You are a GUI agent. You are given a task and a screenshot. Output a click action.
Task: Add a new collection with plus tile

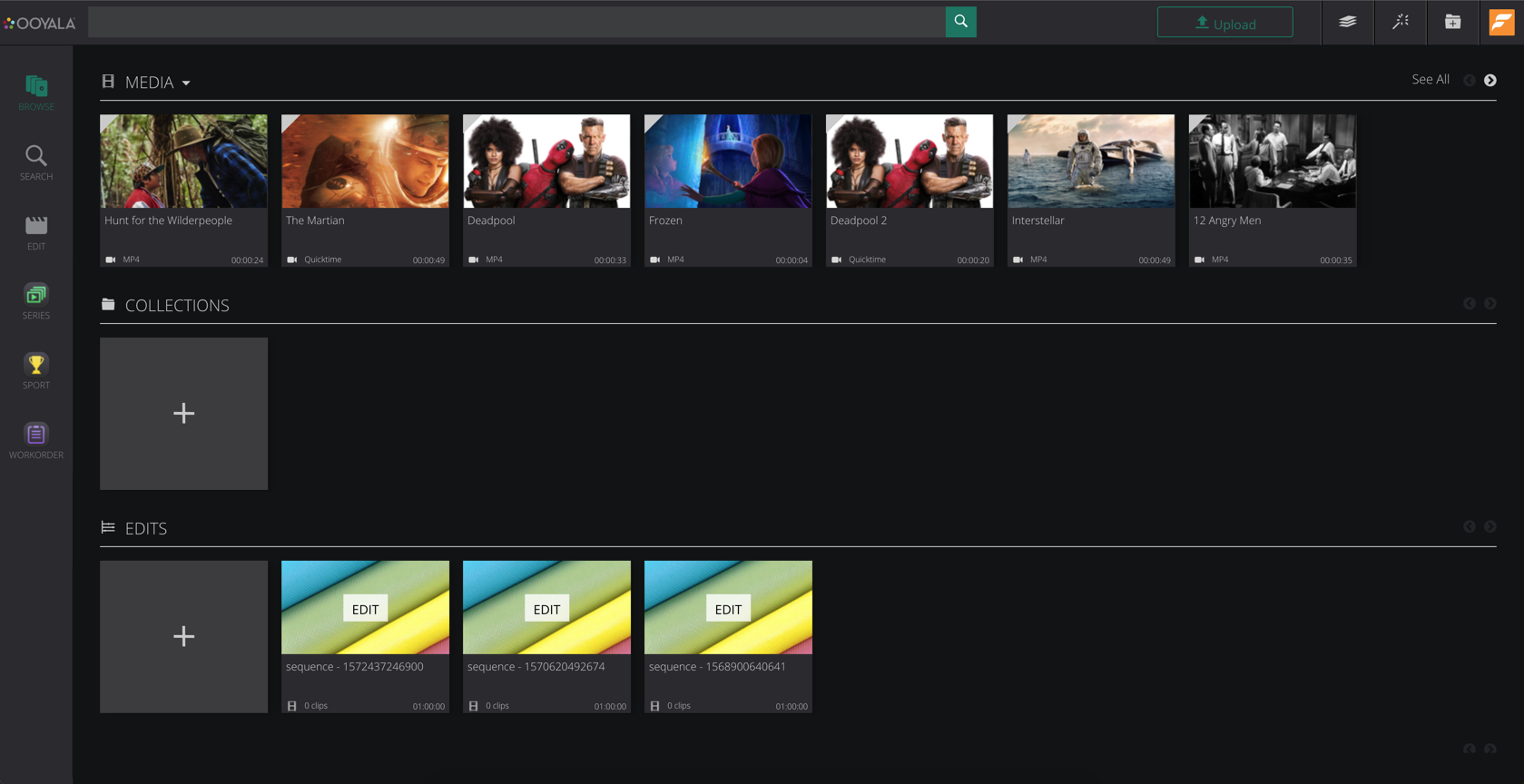(183, 414)
